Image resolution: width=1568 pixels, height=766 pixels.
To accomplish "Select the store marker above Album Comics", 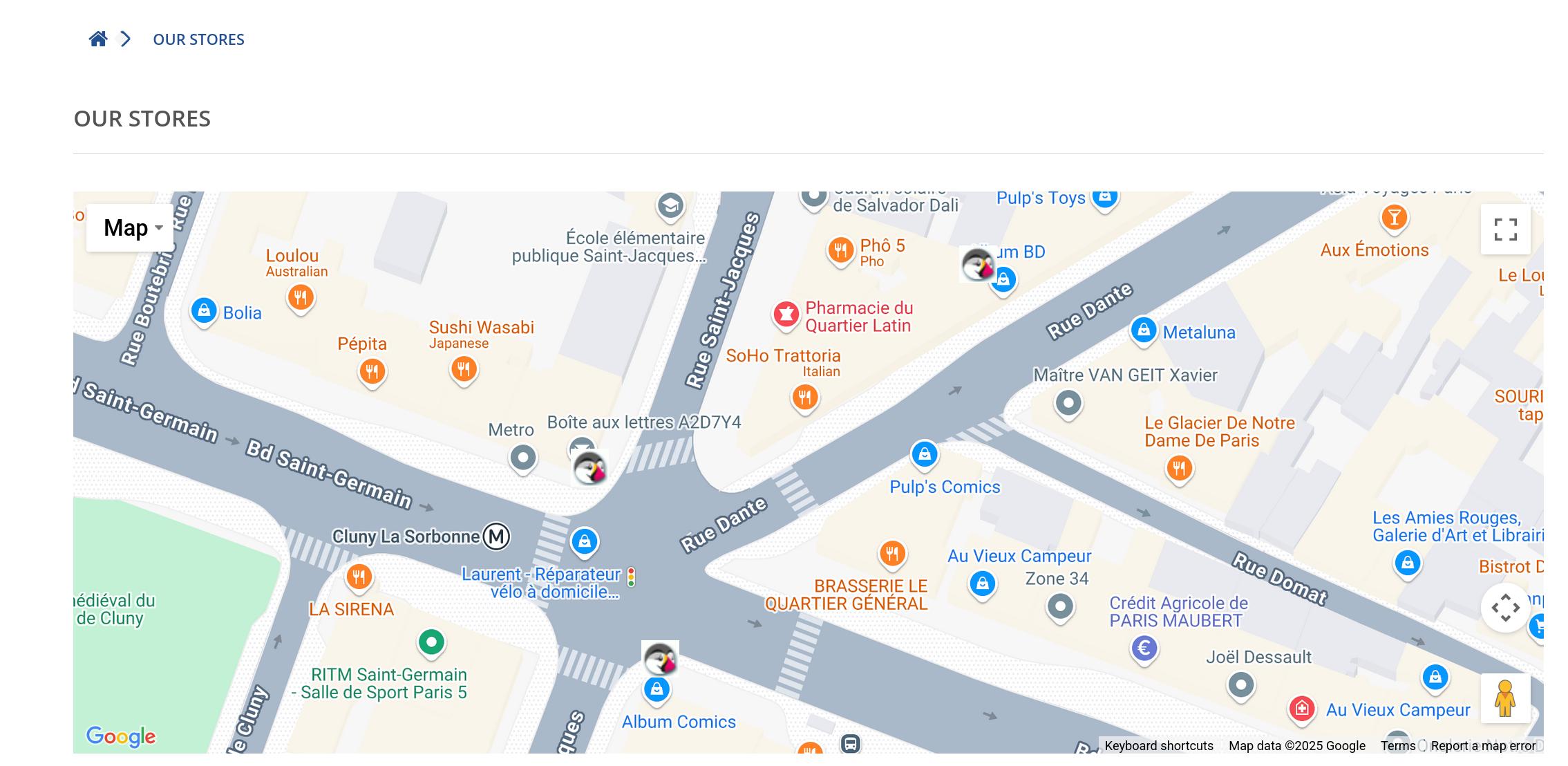I will [x=660, y=659].
